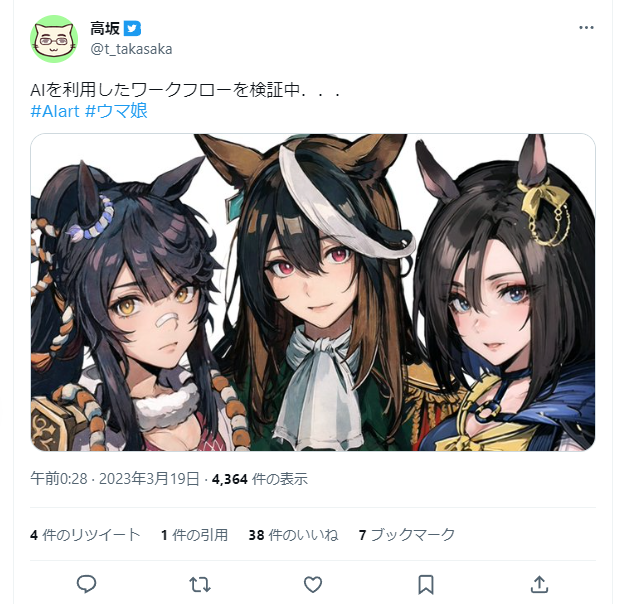
Task: Click the 7 ブックマーク count
Action: (x=407, y=535)
